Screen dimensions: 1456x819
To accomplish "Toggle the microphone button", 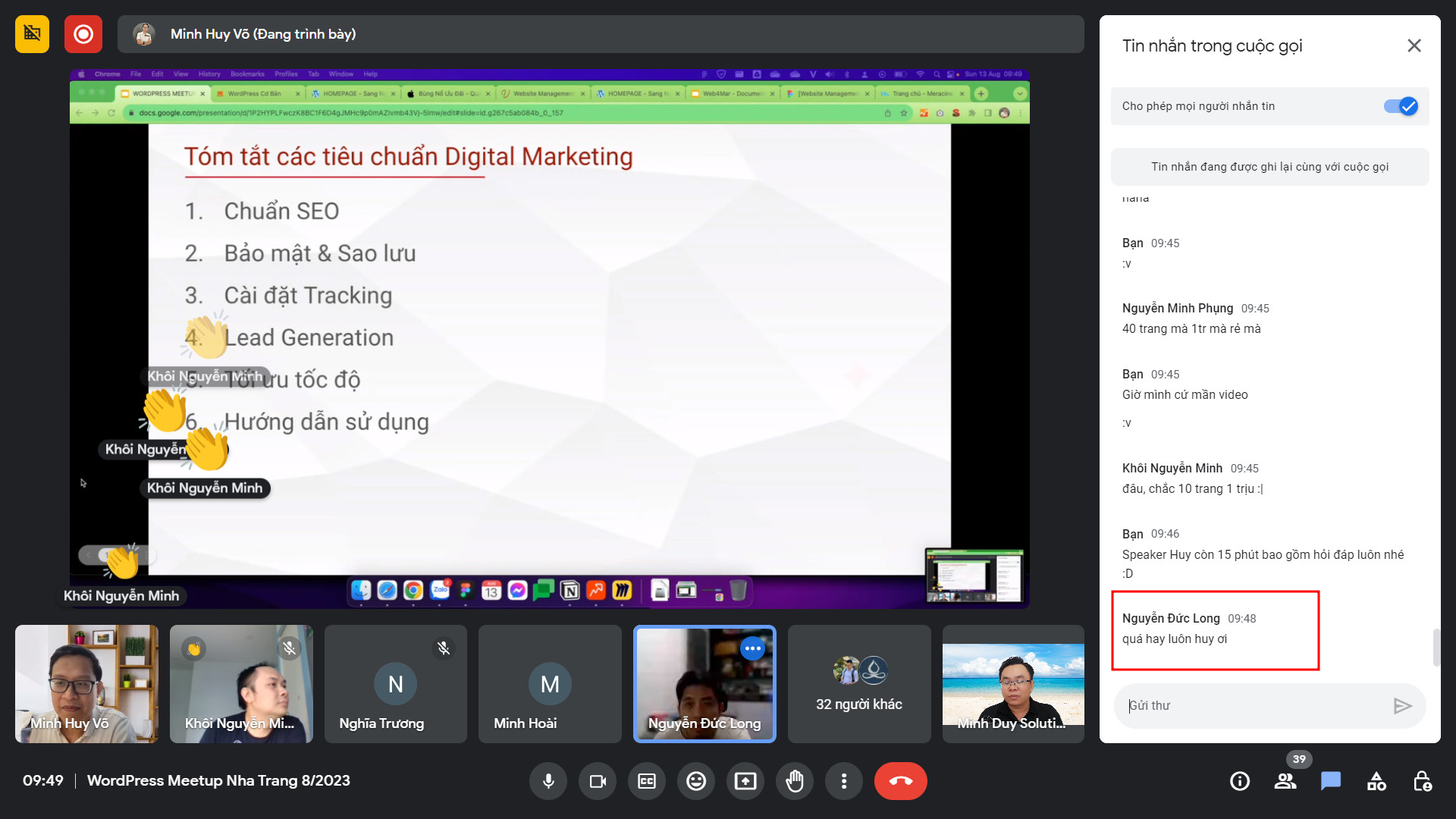I will pos(548,781).
